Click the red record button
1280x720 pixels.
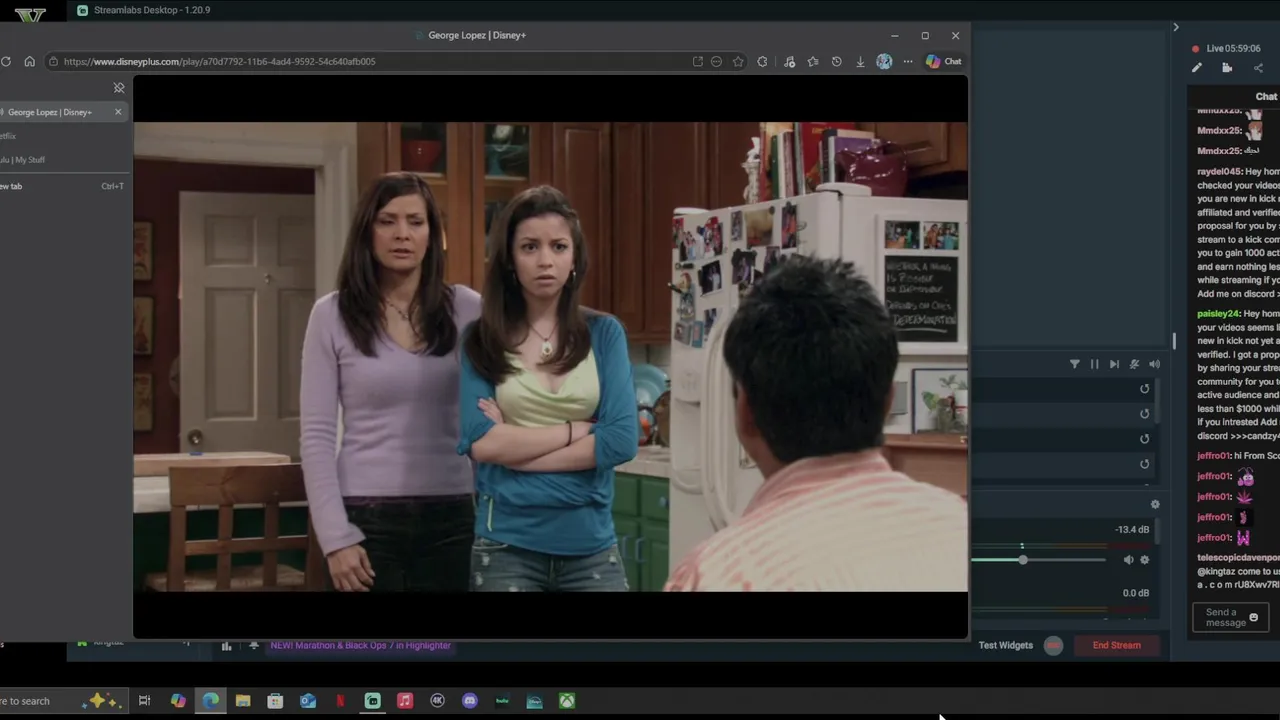point(1053,646)
